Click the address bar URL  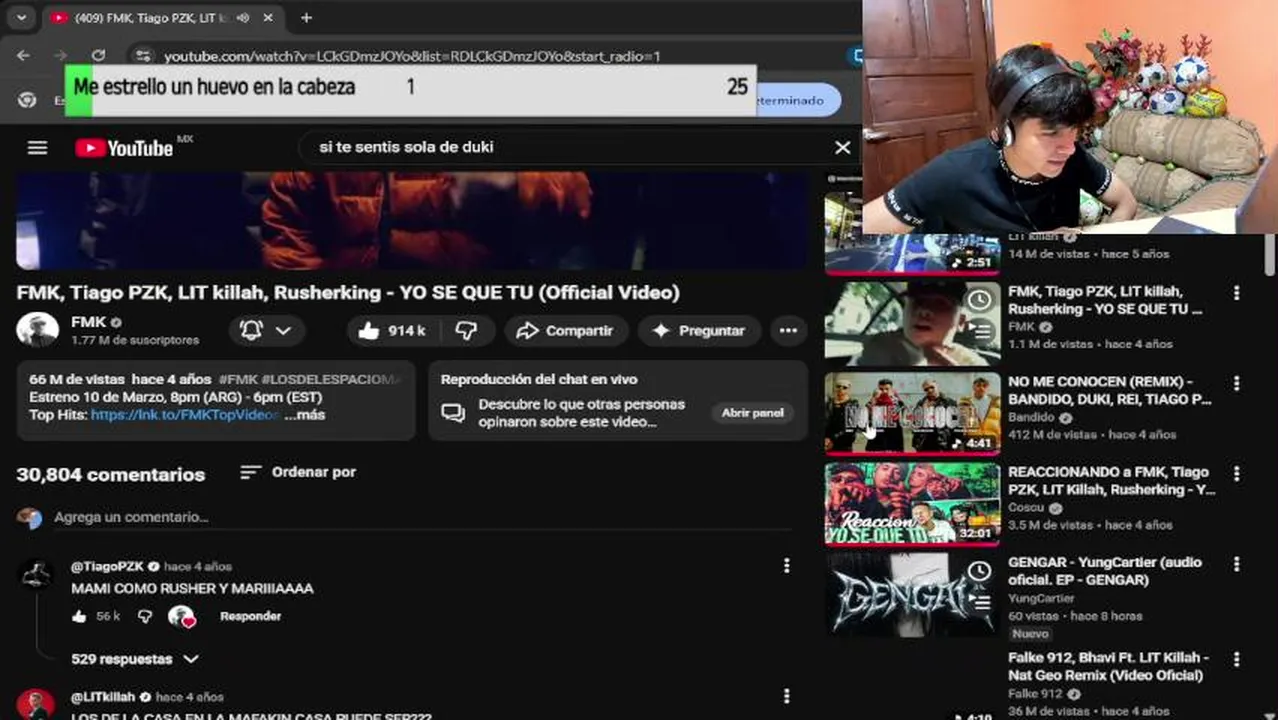pyautogui.click(x=412, y=56)
